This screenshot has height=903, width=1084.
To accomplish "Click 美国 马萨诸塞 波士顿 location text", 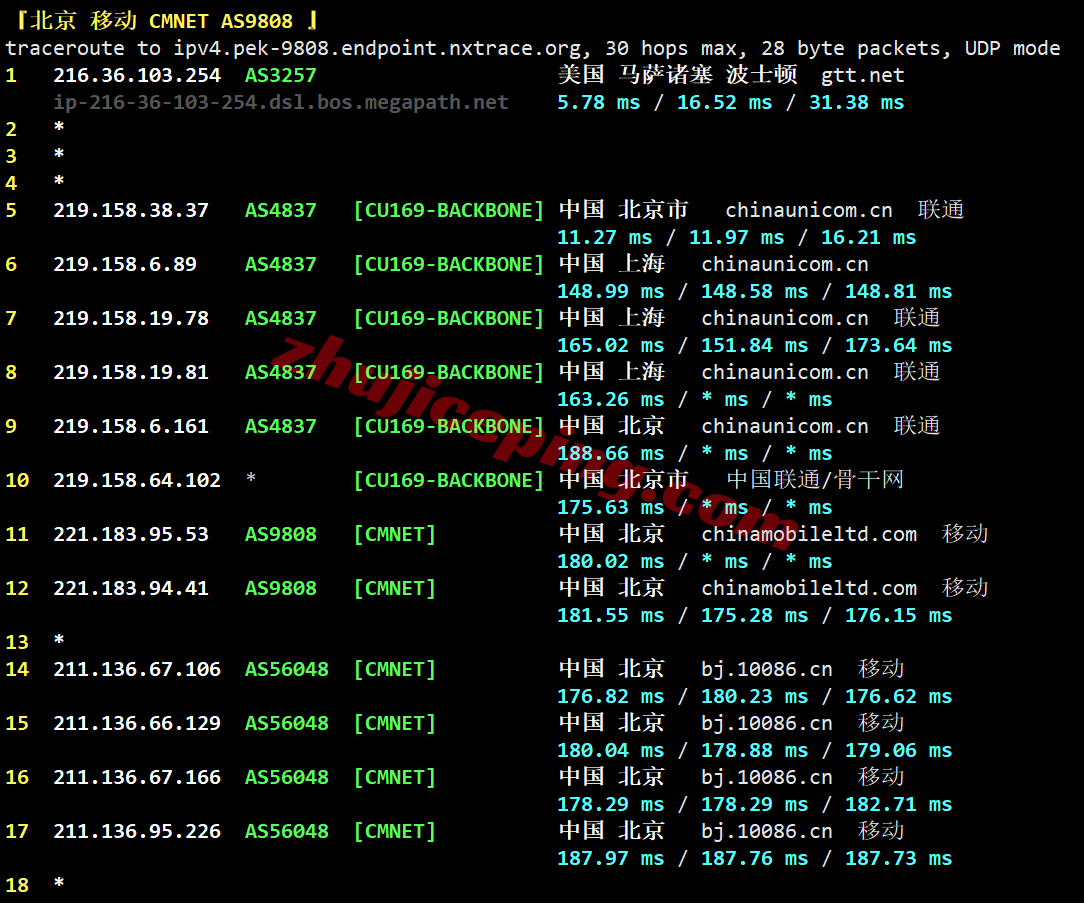I will [x=678, y=75].
